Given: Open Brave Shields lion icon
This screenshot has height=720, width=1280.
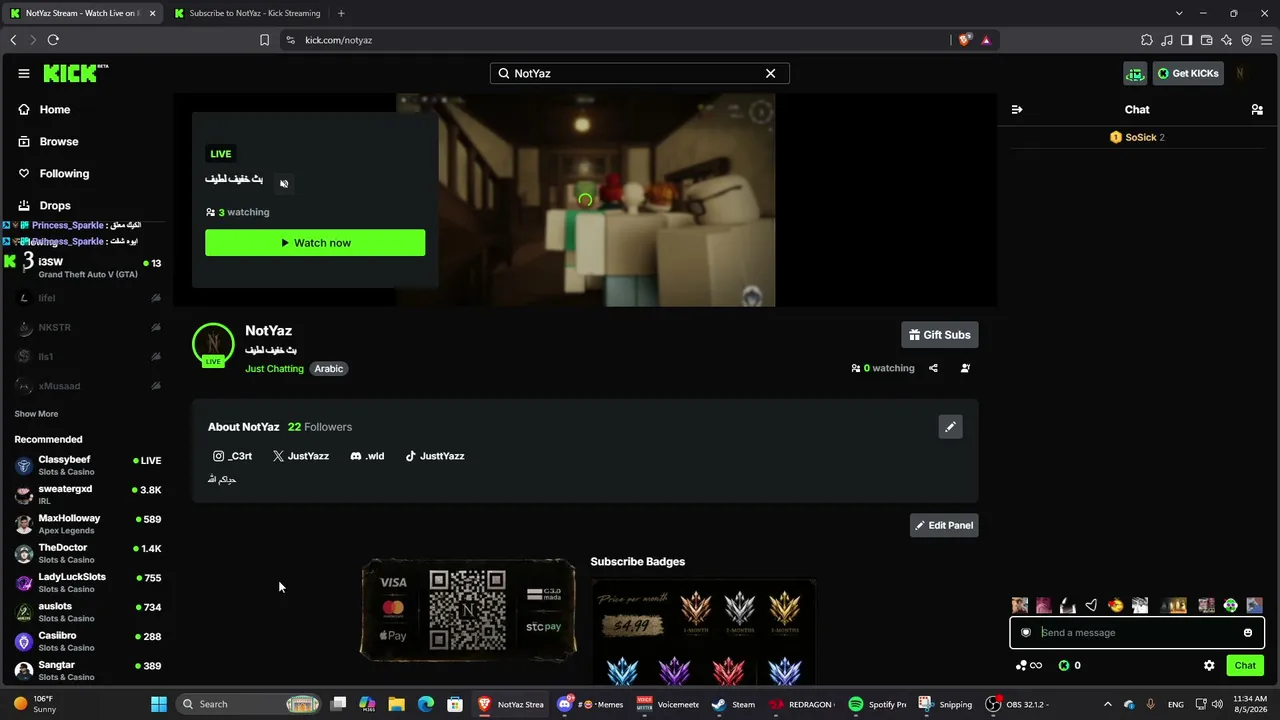Looking at the screenshot, I should click(x=964, y=40).
